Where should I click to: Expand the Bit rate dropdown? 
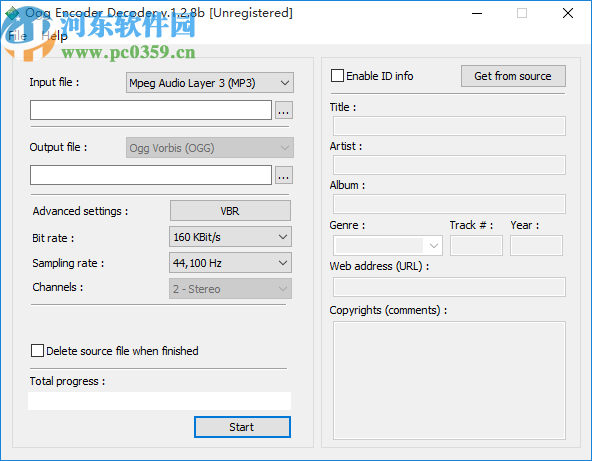coord(230,237)
